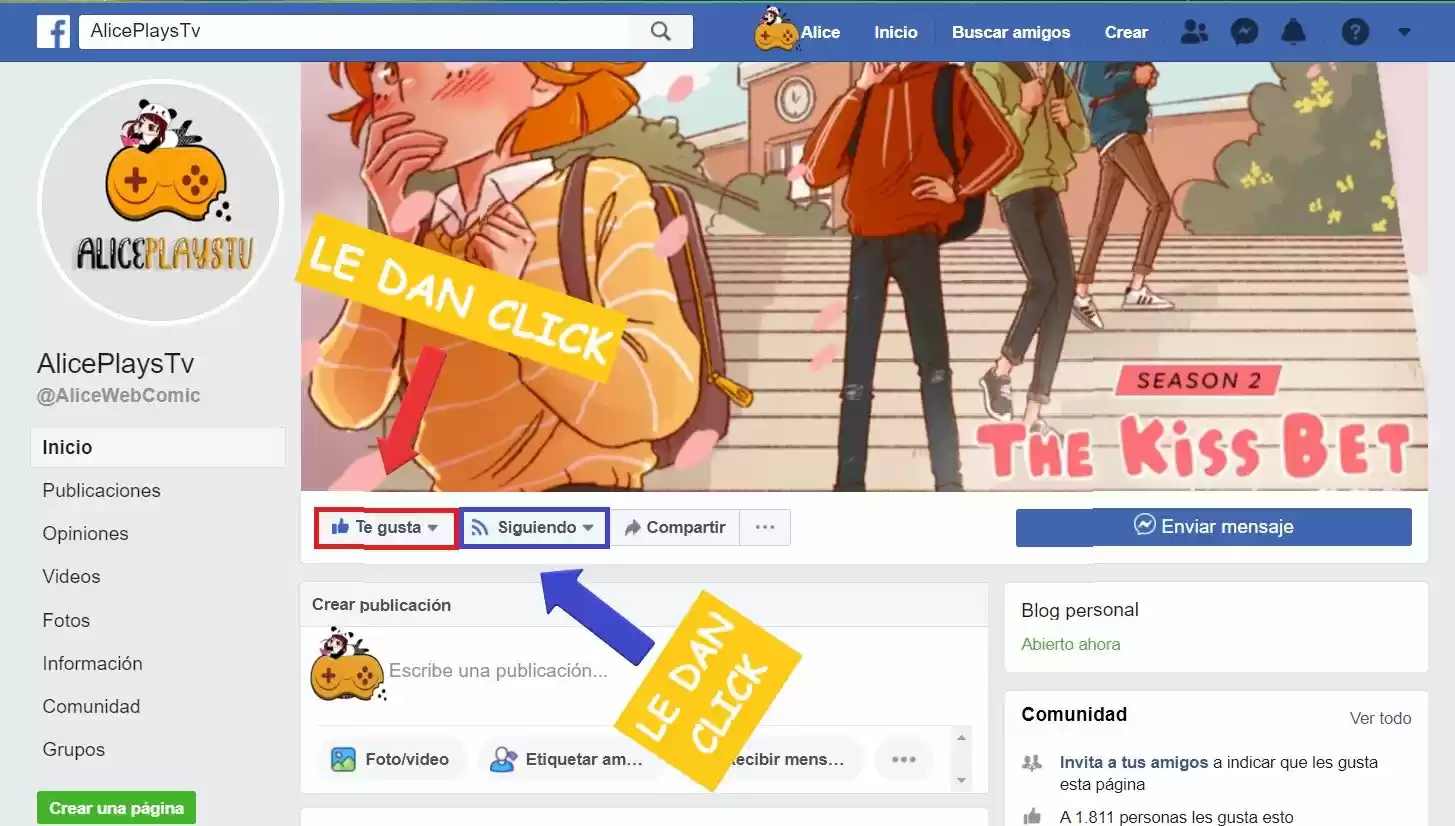
Task: Click the share arrow icon in Compartir
Action: pyautogui.click(x=632, y=527)
